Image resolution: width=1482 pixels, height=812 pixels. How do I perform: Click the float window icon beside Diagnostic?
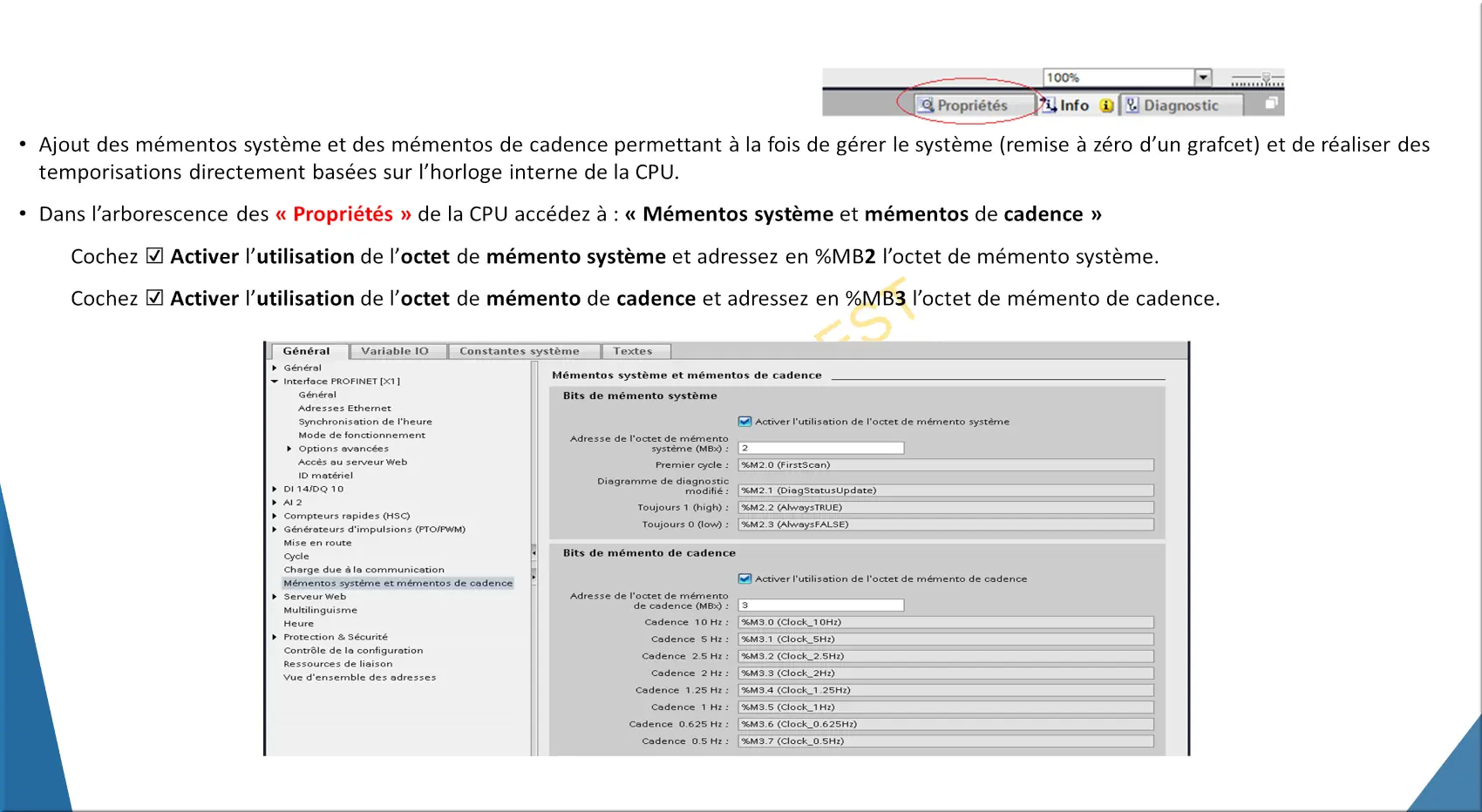click(x=1271, y=104)
